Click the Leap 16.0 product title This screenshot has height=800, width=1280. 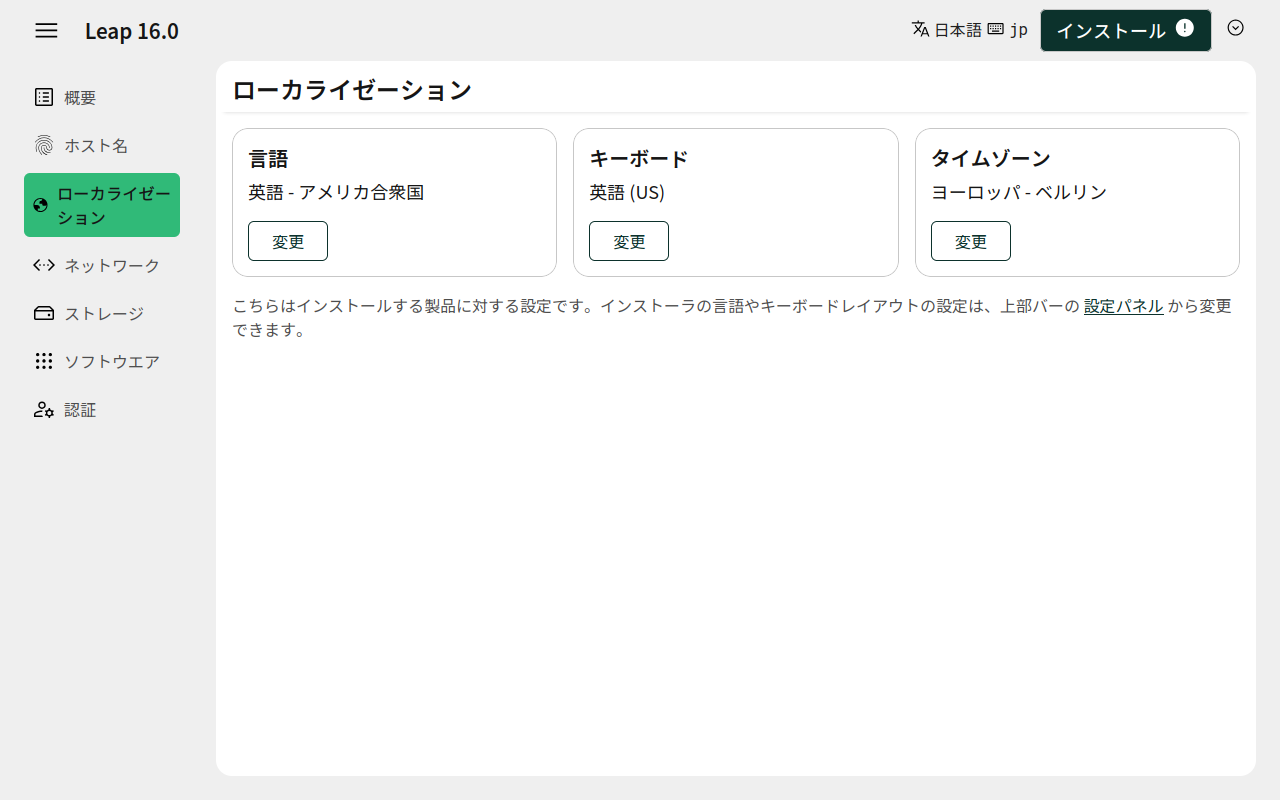tap(132, 31)
